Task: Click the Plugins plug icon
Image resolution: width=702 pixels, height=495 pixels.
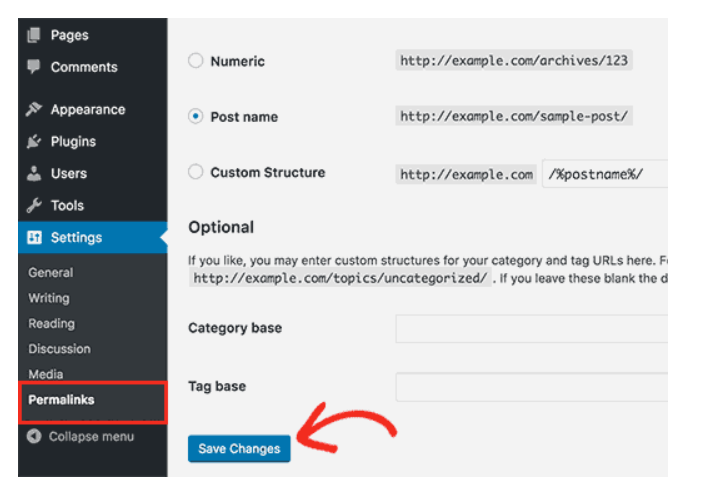Action: point(34,141)
